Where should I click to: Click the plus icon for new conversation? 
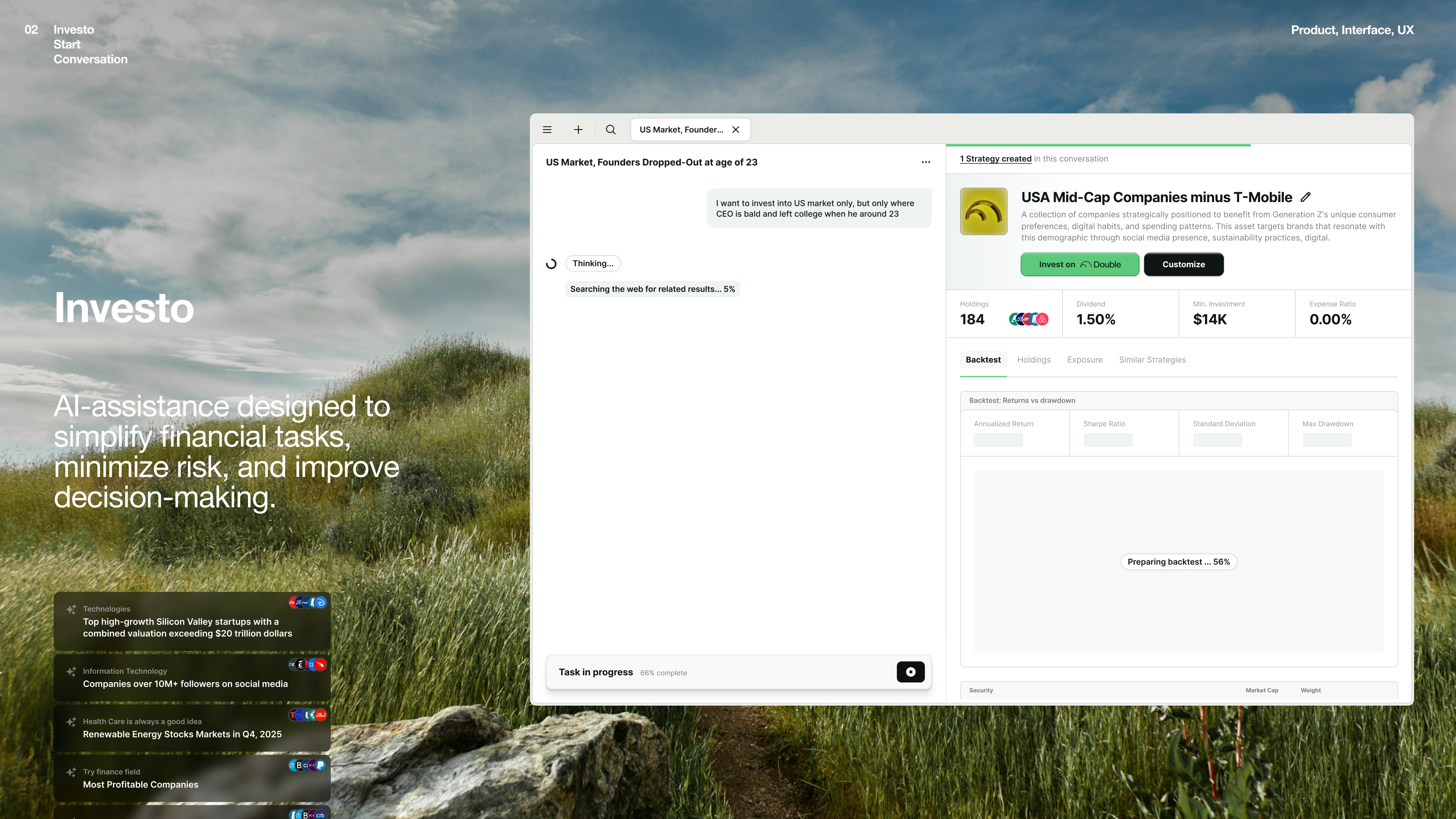tap(578, 129)
